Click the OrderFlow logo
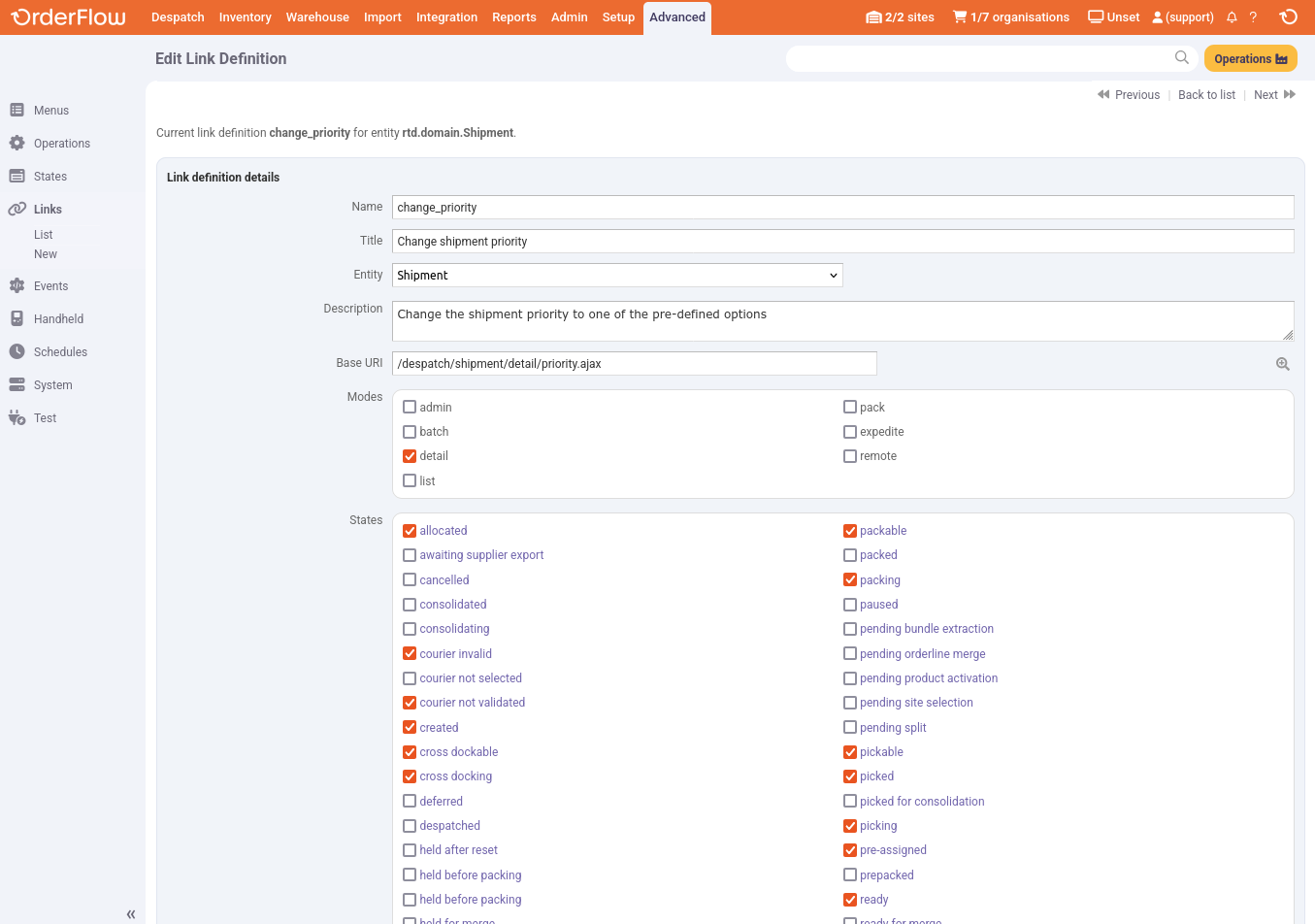Image resolution: width=1315 pixels, height=924 pixels. [x=68, y=17]
